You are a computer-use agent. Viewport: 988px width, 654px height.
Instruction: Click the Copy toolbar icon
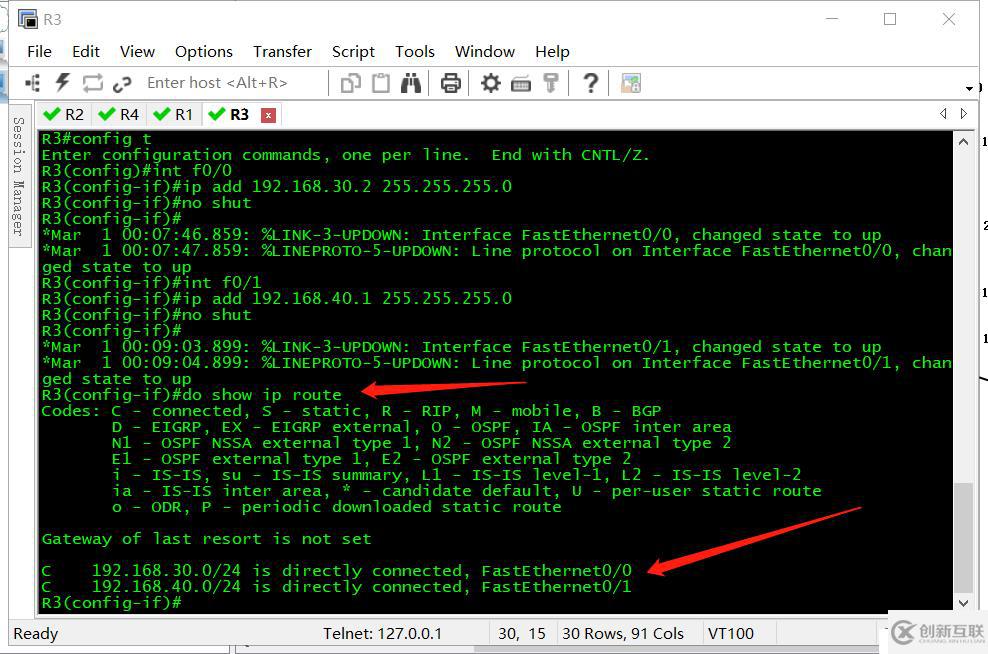coord(351,83)
